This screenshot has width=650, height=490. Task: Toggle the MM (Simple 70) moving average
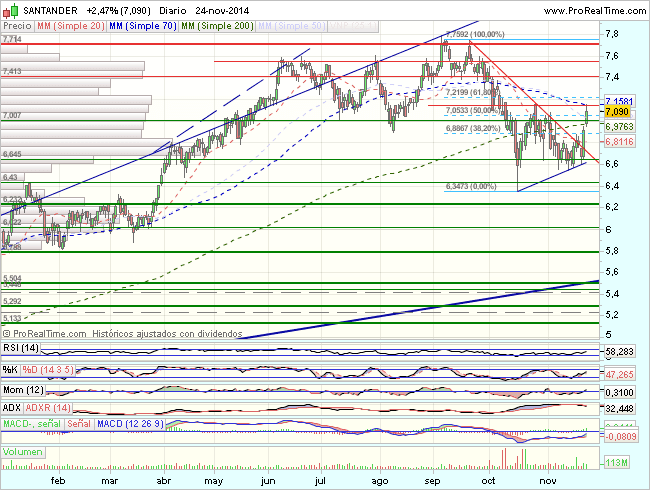coord(143,26)
